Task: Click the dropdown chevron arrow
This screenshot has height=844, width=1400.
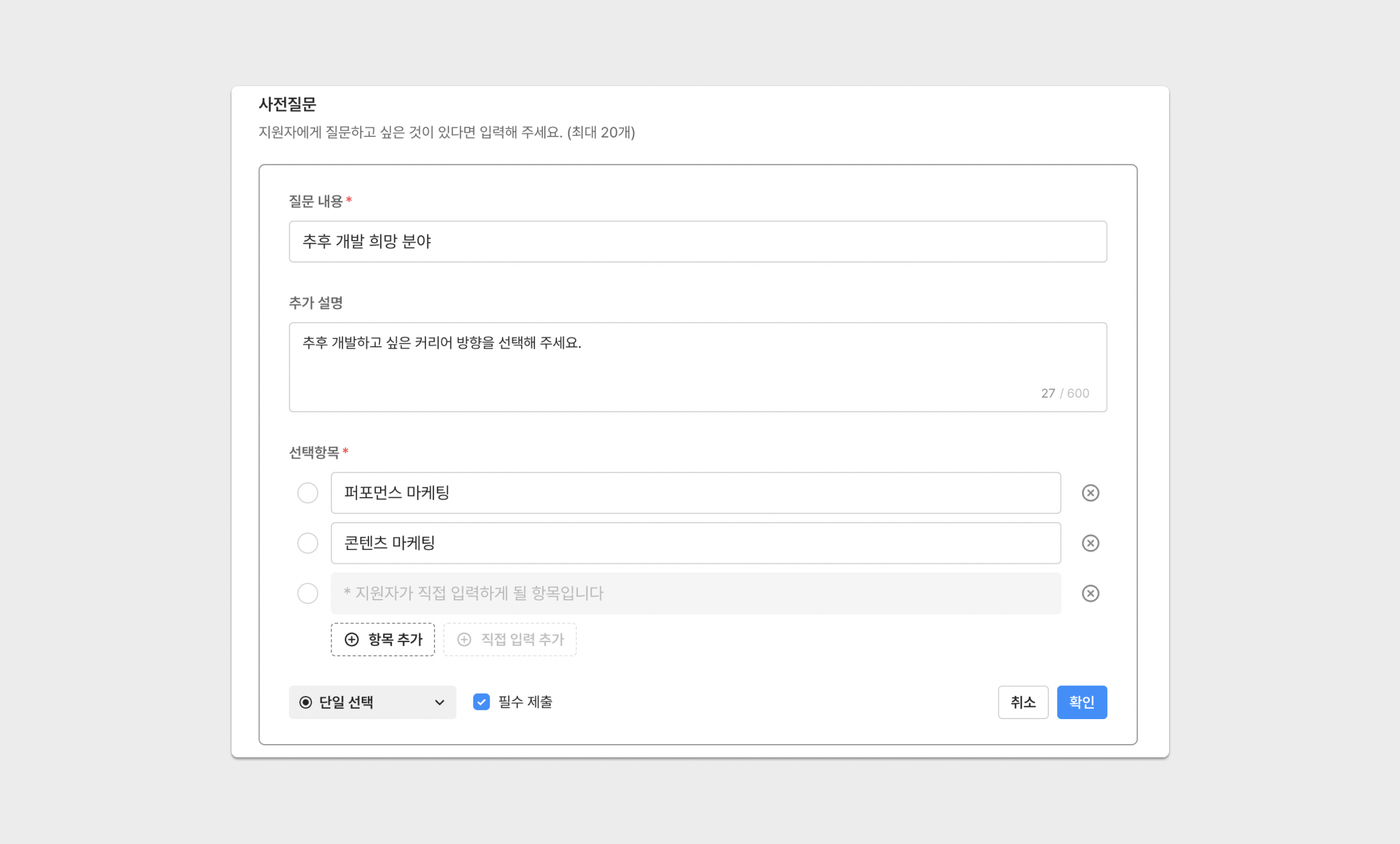Action: click(x=439, y=702)
